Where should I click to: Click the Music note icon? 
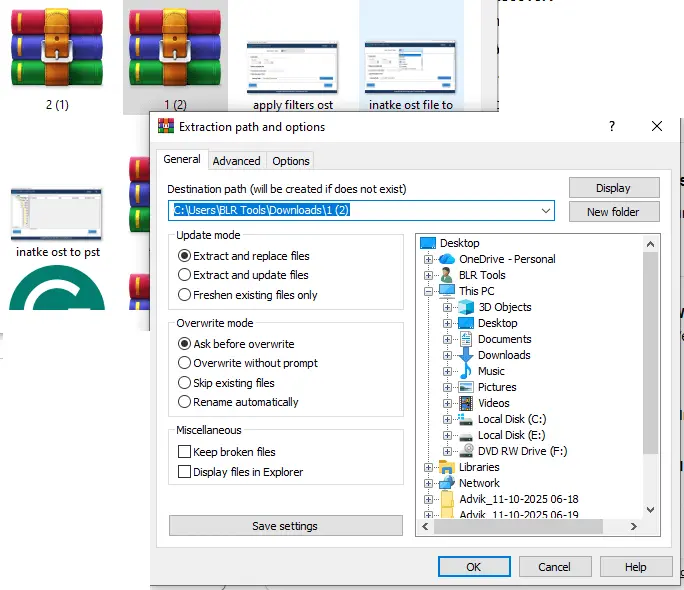466,371
